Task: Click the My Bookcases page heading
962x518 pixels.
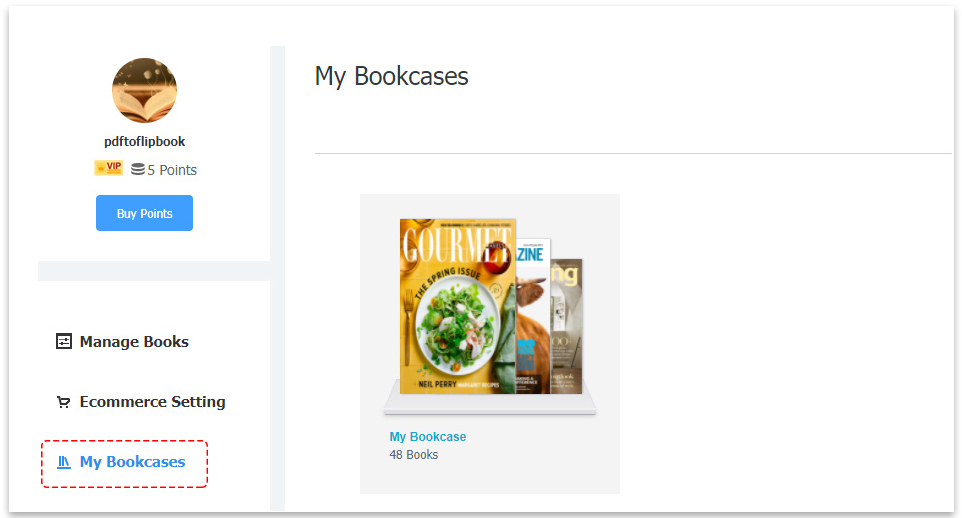Action: 391,76
